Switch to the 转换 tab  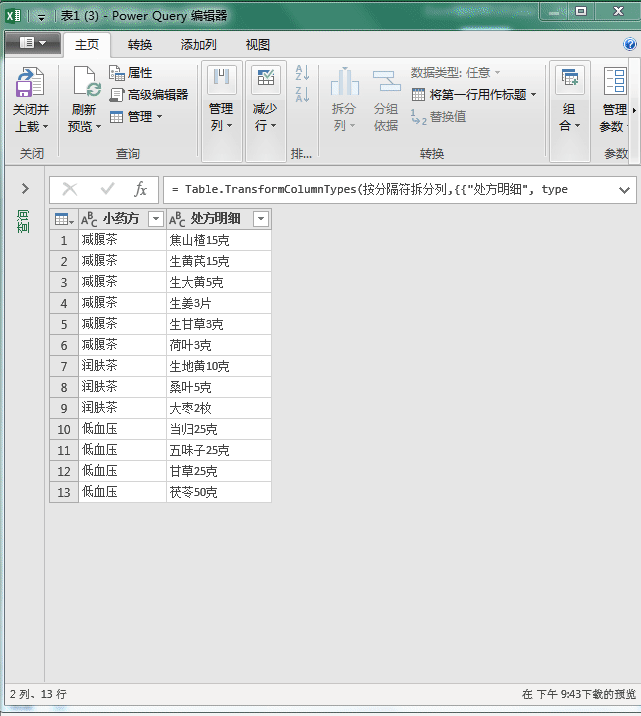(140, 45)
